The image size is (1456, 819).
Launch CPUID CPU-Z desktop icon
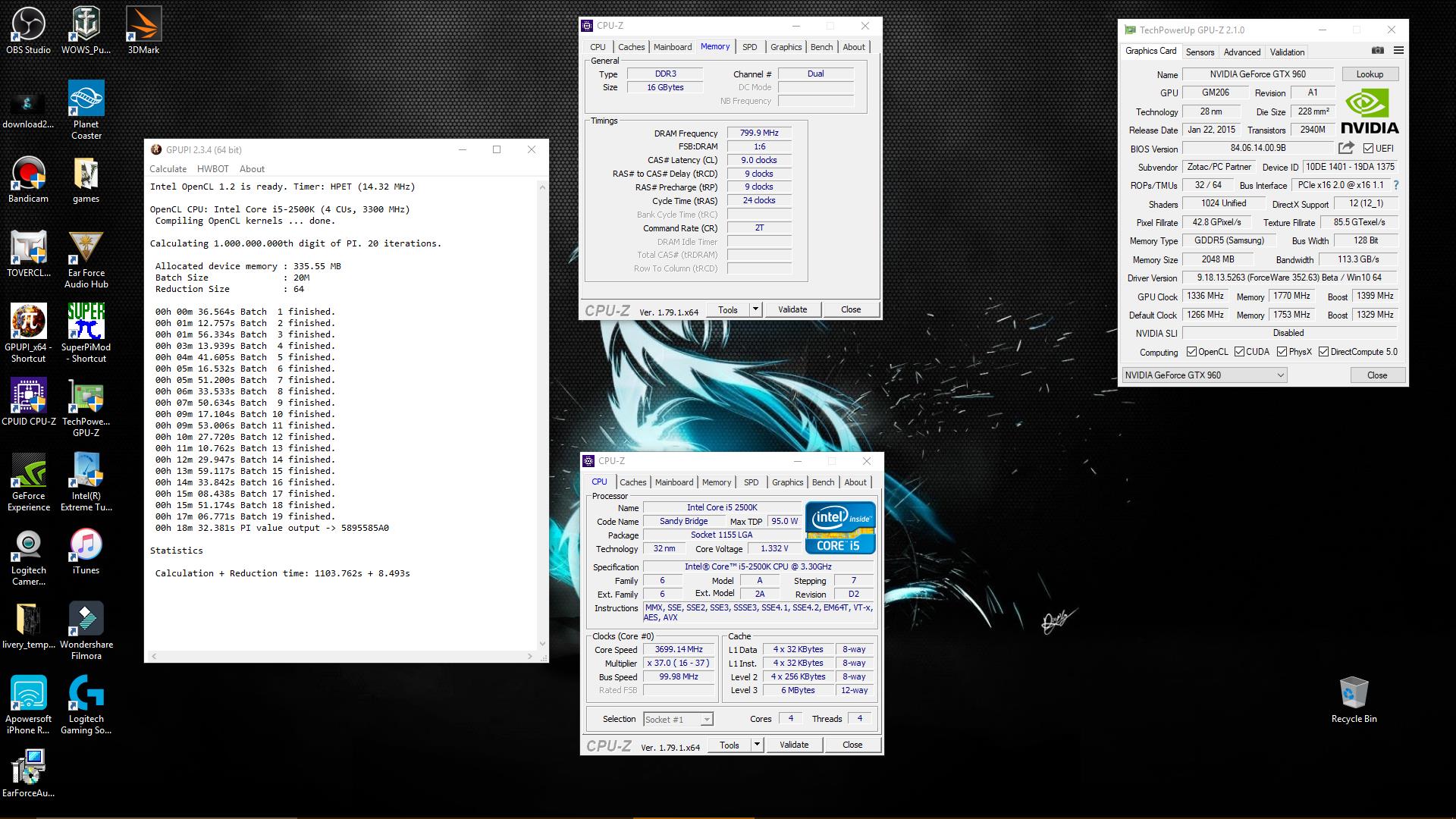pos(28,402)
